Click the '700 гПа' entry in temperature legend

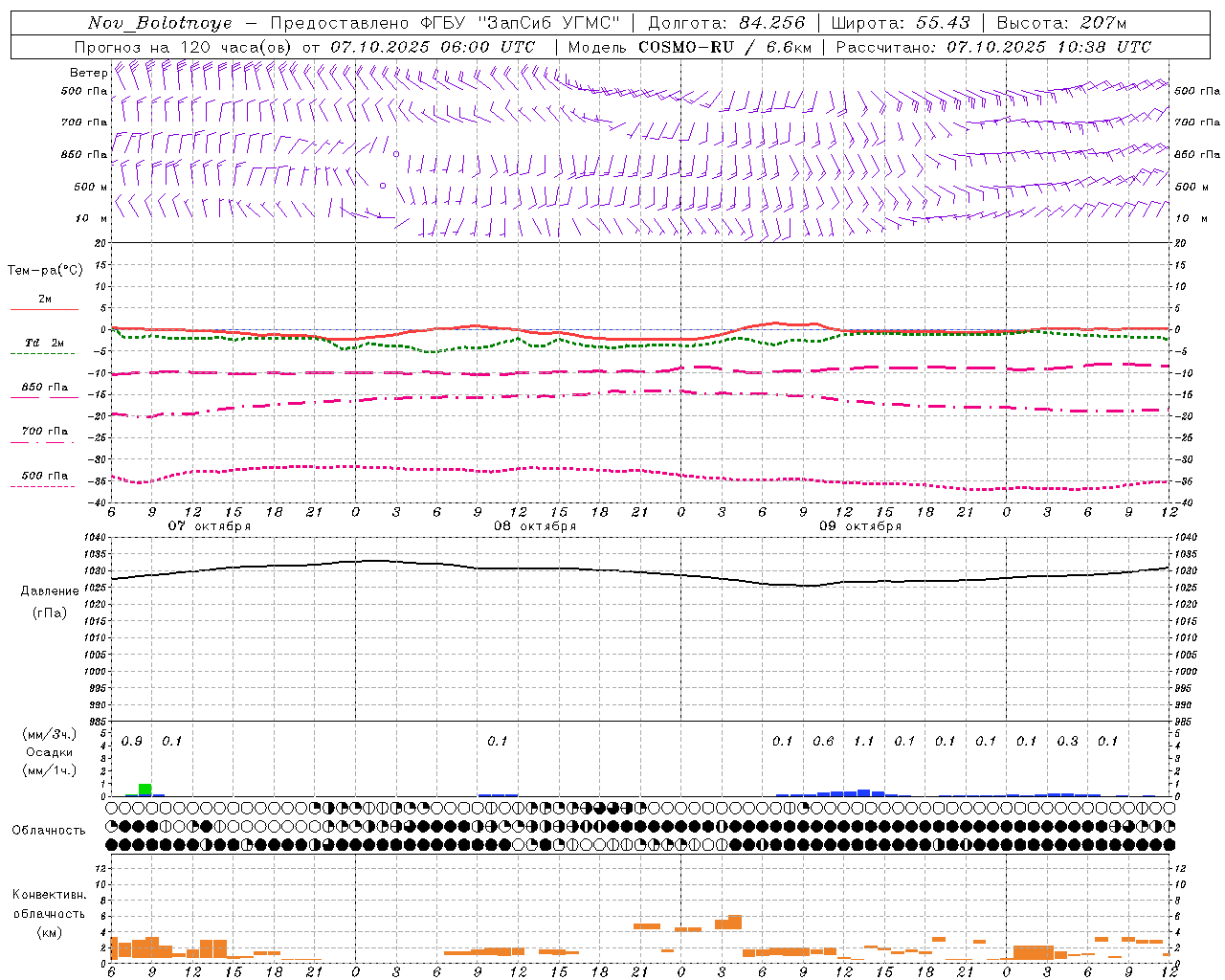[45, 431]
